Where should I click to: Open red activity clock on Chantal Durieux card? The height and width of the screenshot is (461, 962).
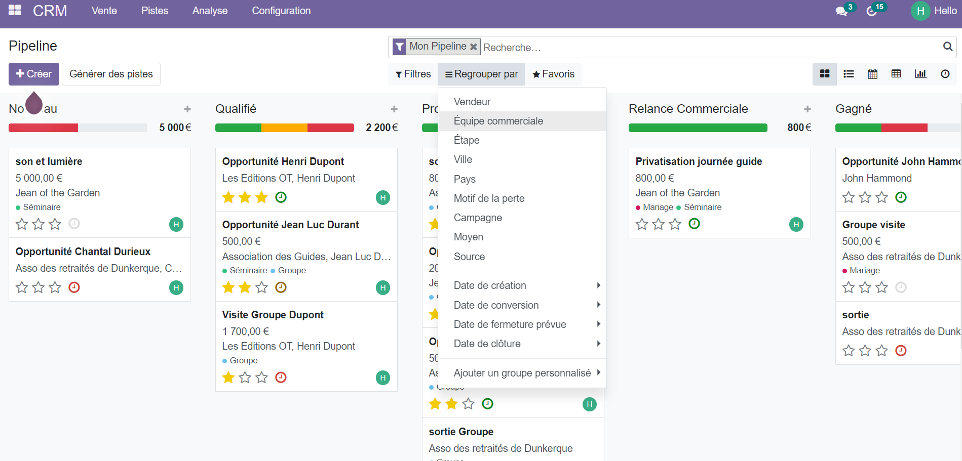[74, 287]
